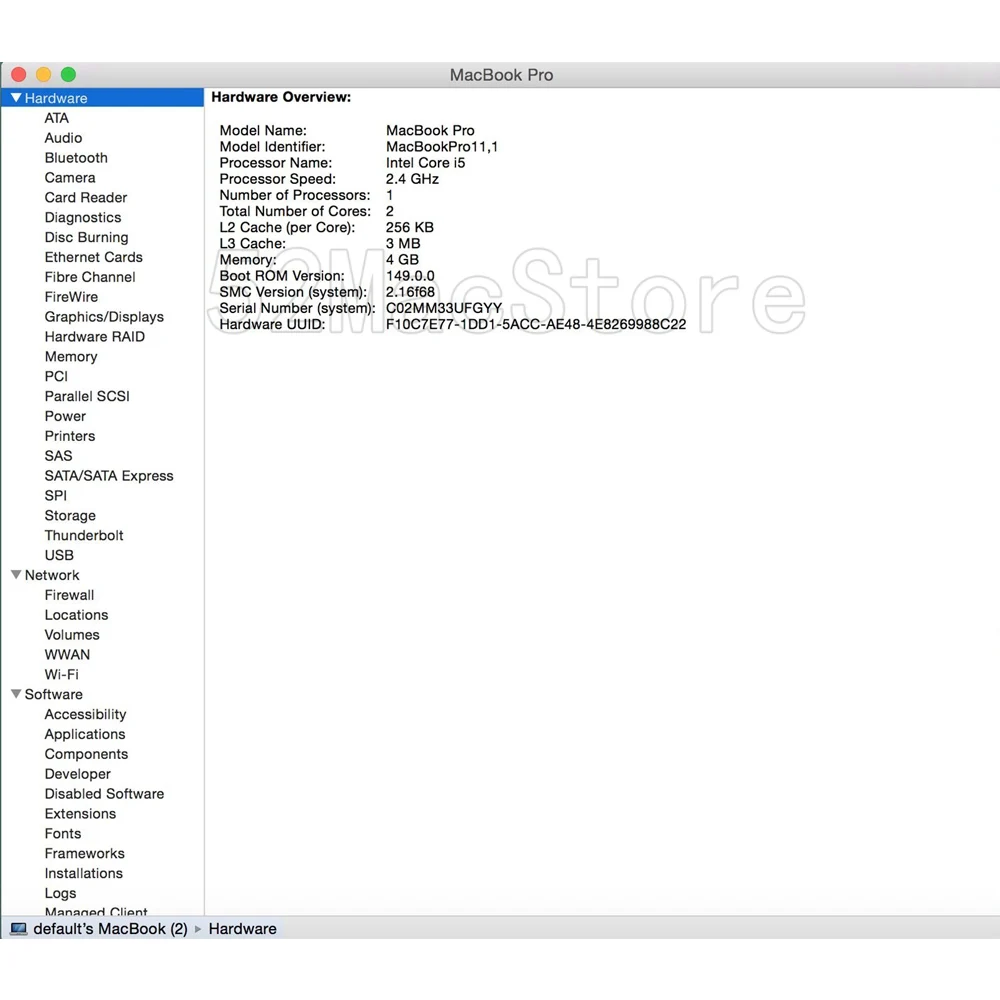Open the Storage section

tap(70, 515)
